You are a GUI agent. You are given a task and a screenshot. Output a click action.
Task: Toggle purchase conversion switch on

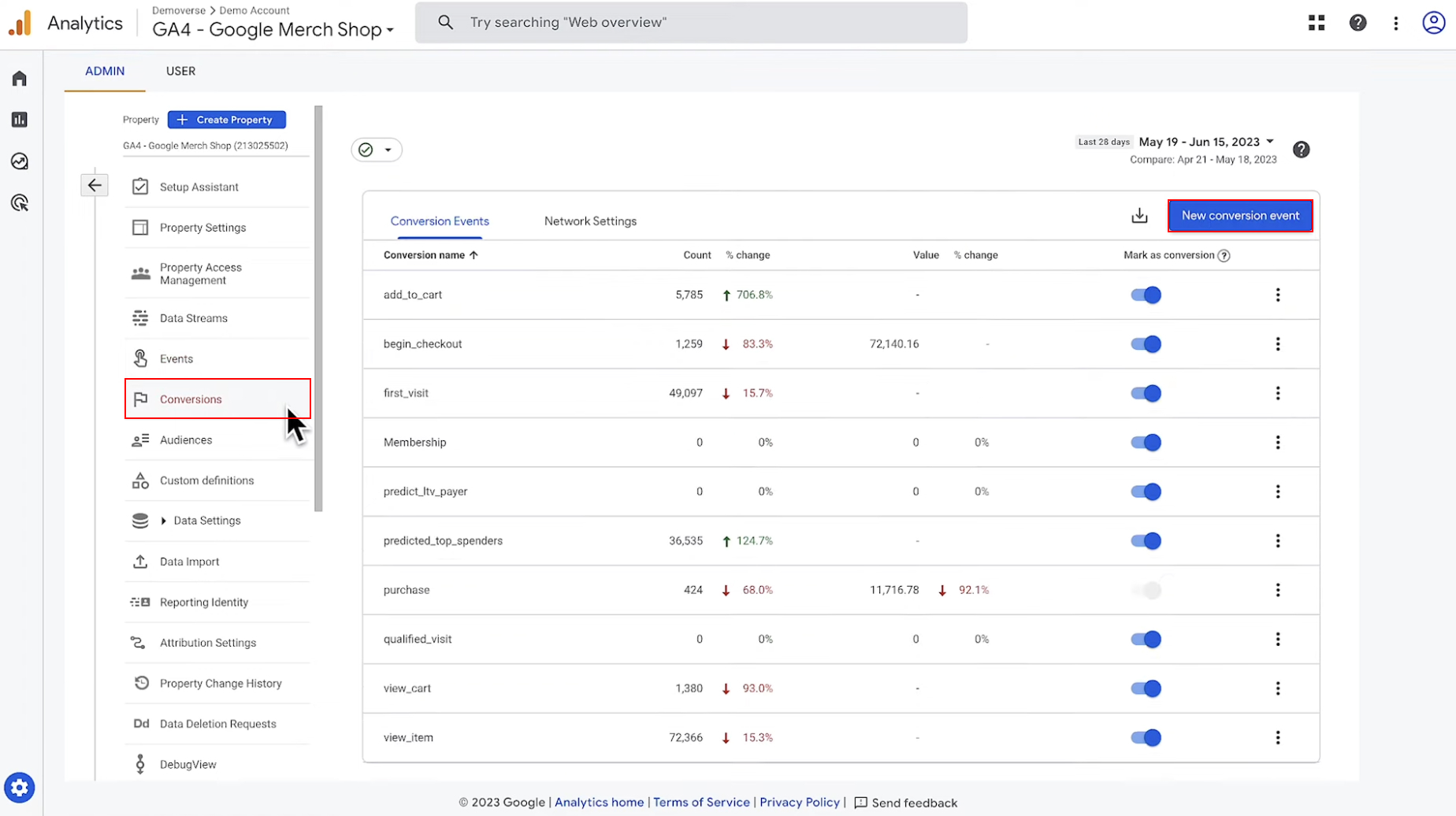pos(1146,590)
